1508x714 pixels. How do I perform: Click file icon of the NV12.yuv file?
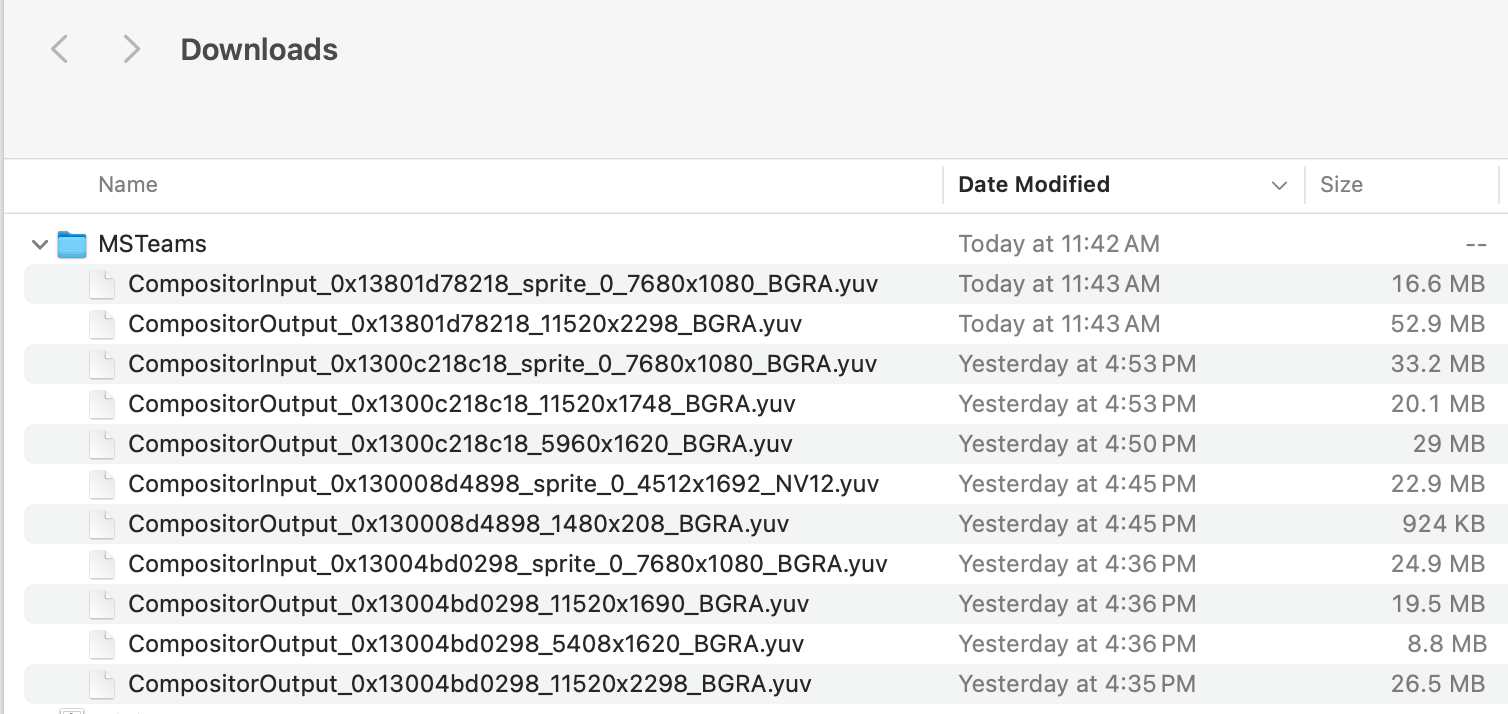point(102,484)
